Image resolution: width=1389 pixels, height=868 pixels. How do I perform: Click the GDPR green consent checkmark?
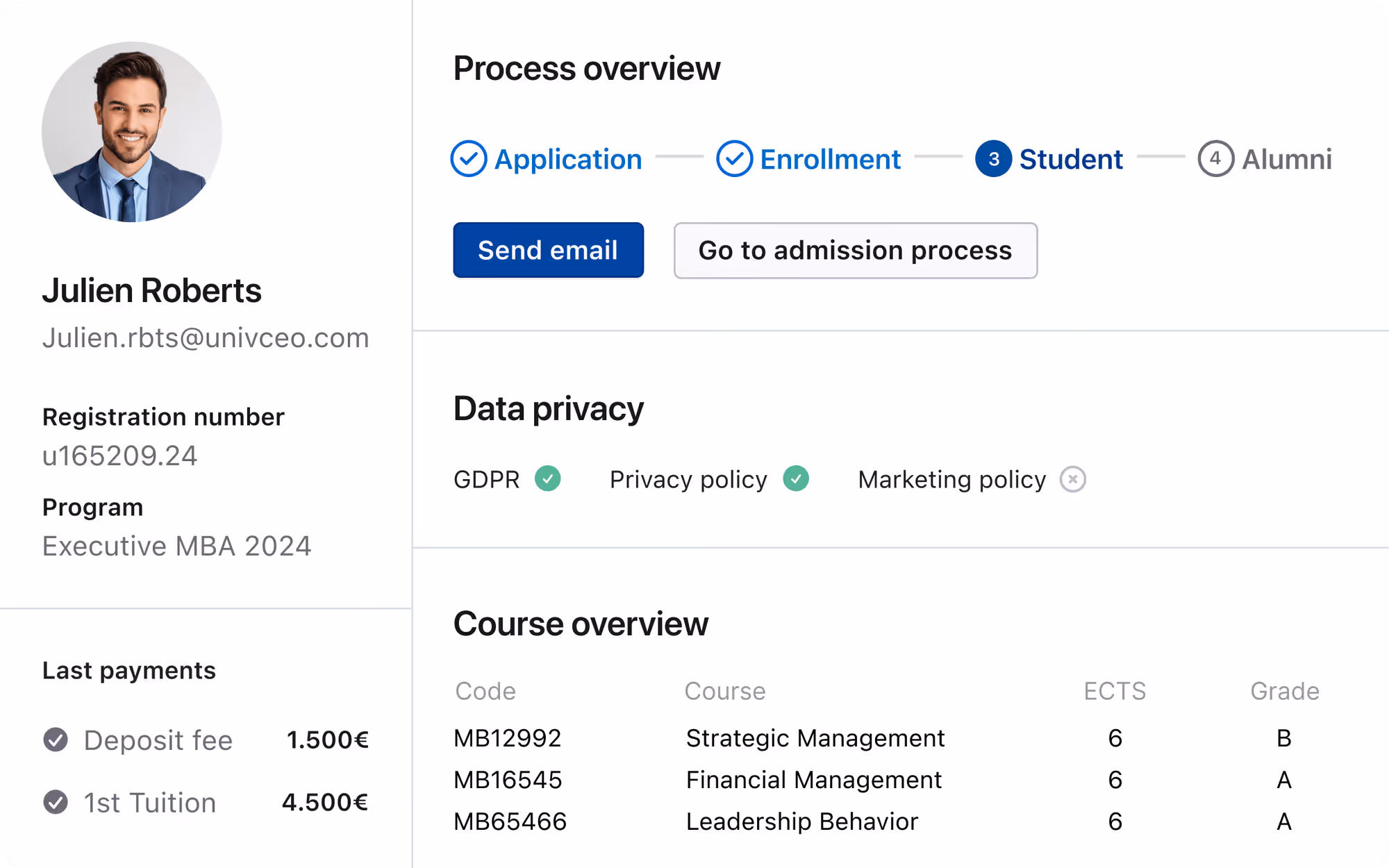tap(549, 478)
